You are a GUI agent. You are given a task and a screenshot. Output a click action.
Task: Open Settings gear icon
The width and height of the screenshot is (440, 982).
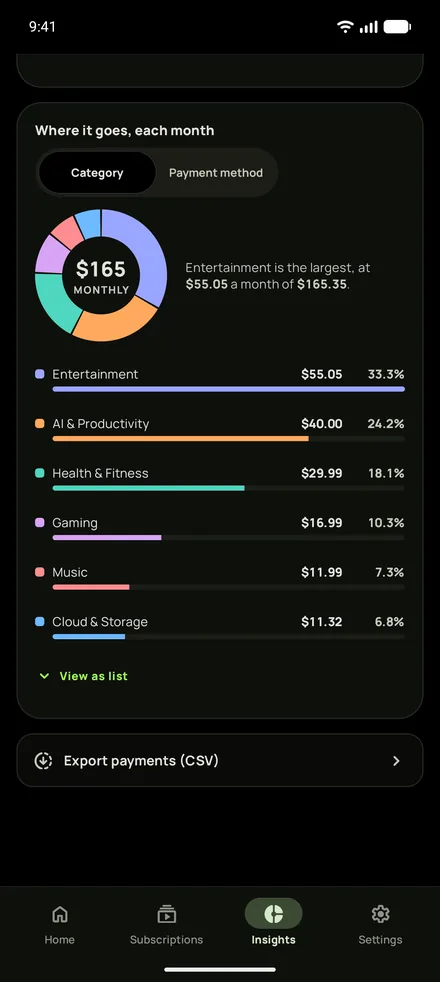tap(380, 914)
